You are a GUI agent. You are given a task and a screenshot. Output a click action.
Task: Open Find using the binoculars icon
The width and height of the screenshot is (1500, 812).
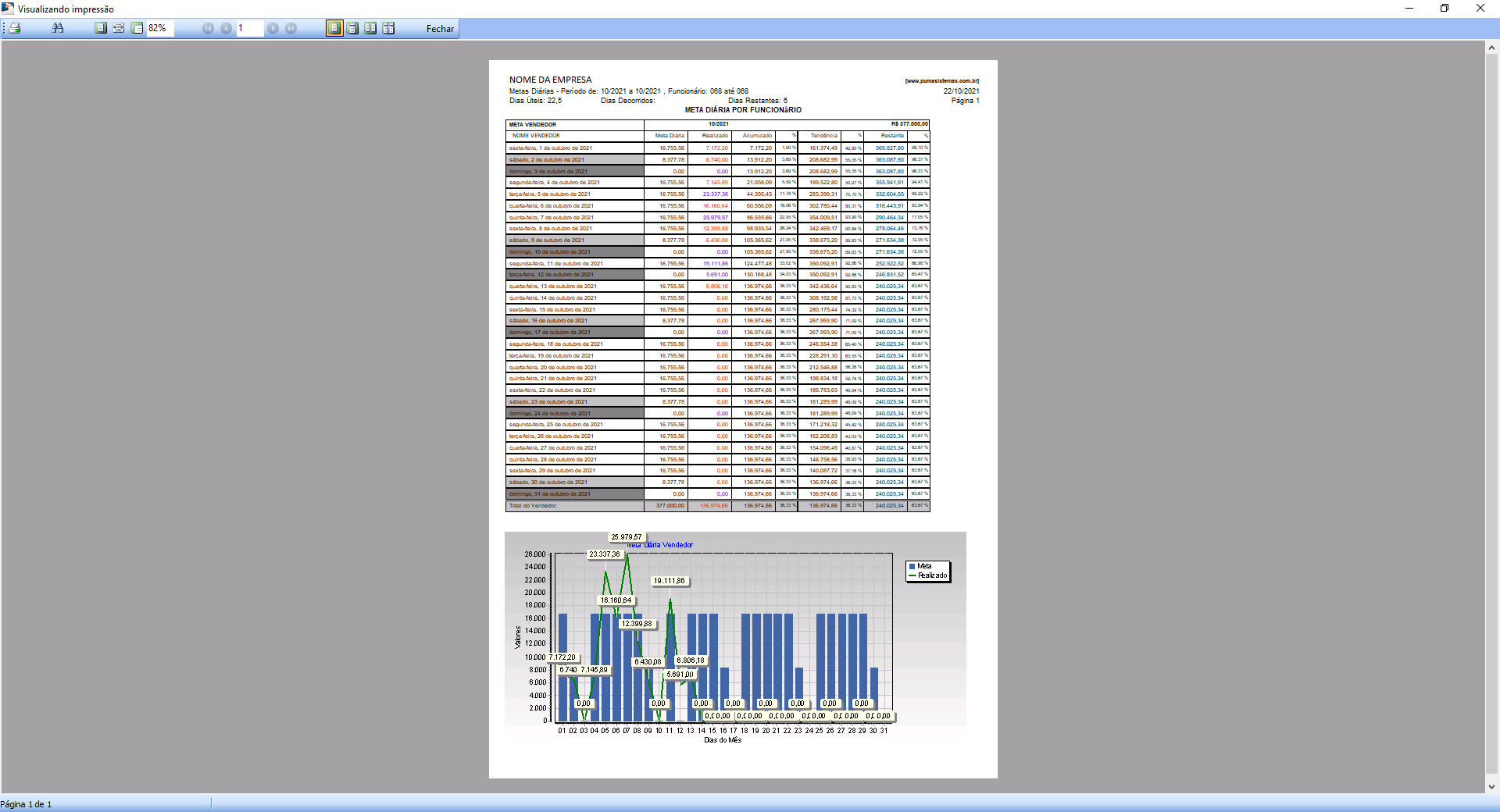(57, 28)
